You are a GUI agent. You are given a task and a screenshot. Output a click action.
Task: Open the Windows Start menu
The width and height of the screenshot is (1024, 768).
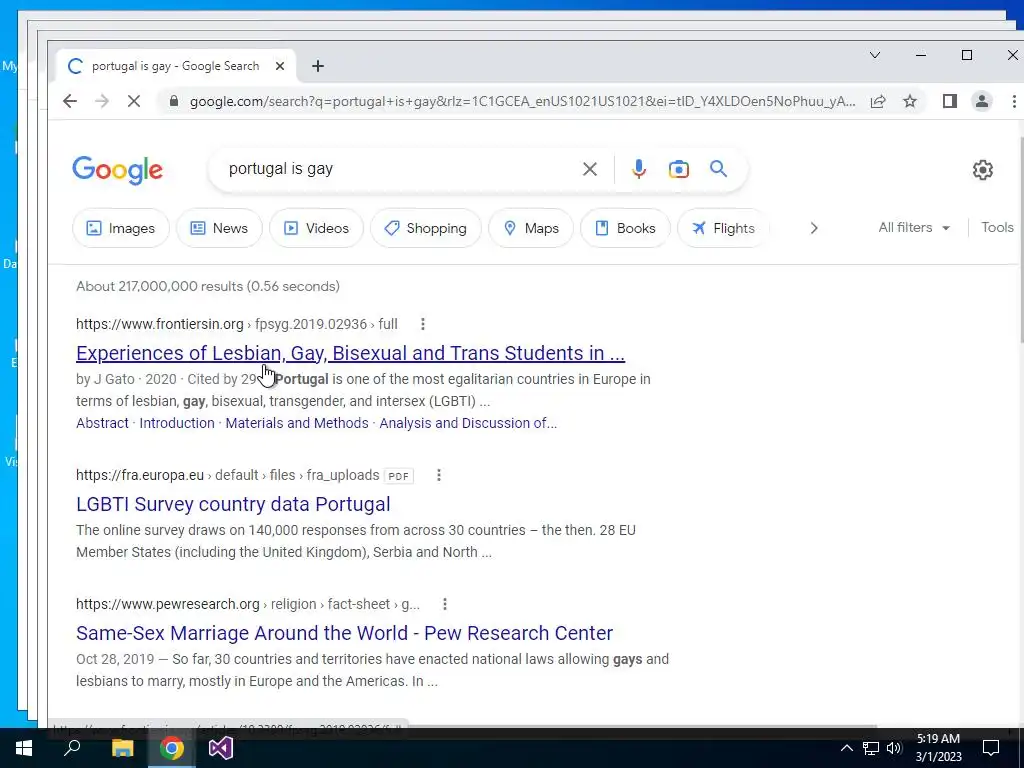pos(24,748)
